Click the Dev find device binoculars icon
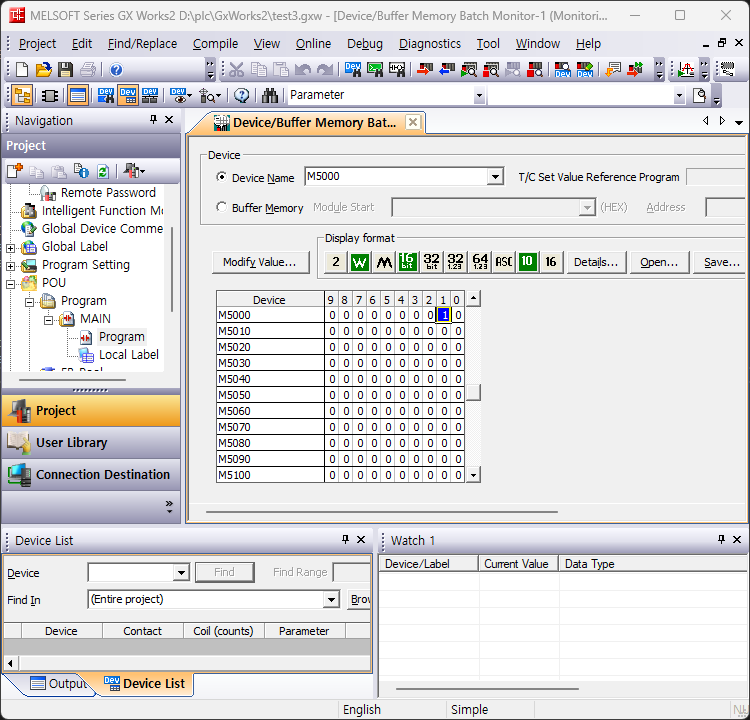 point(105,95)
